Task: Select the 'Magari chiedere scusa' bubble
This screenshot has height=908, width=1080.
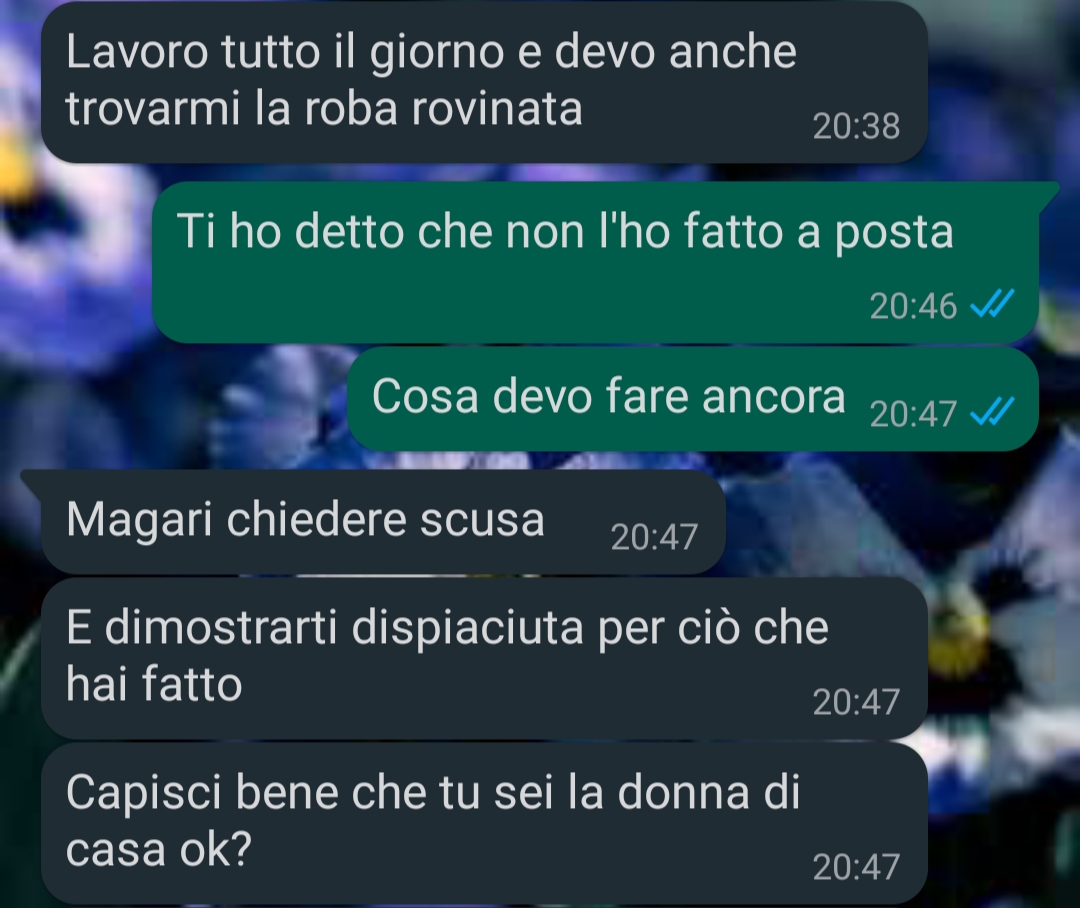Action: tap(383, 522)
